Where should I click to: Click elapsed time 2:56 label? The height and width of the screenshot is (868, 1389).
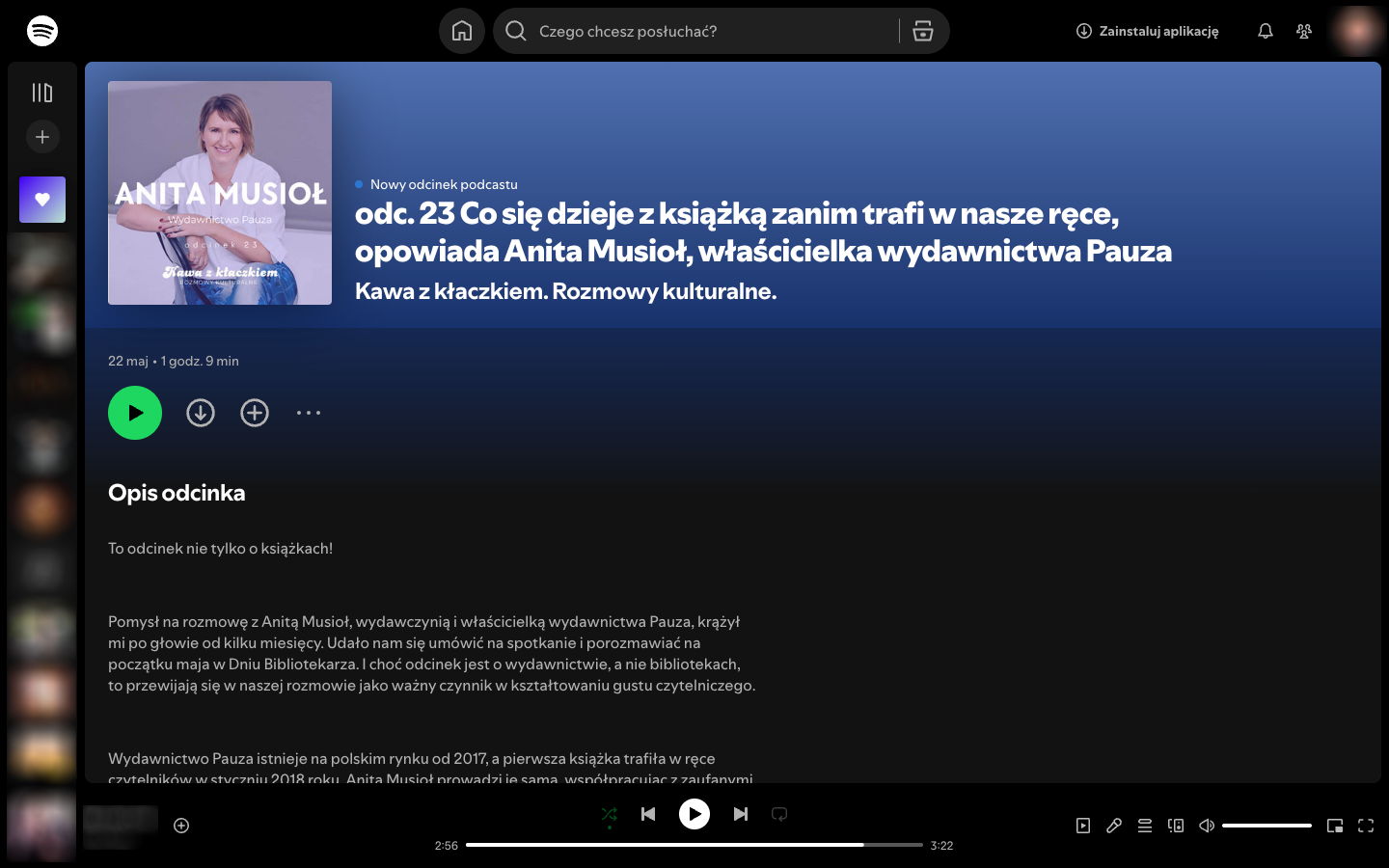[x=447, y=846]
